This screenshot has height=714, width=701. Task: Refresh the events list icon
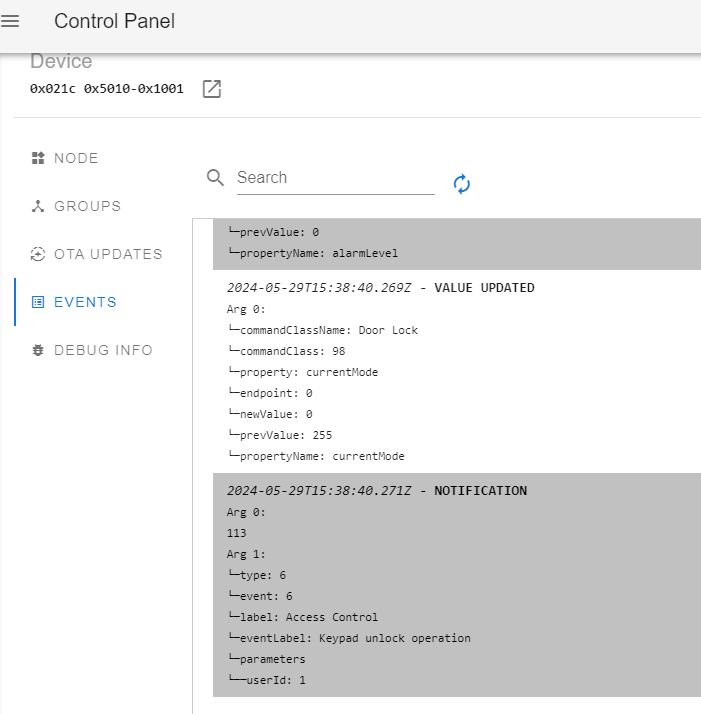click(x=461, y=184)
